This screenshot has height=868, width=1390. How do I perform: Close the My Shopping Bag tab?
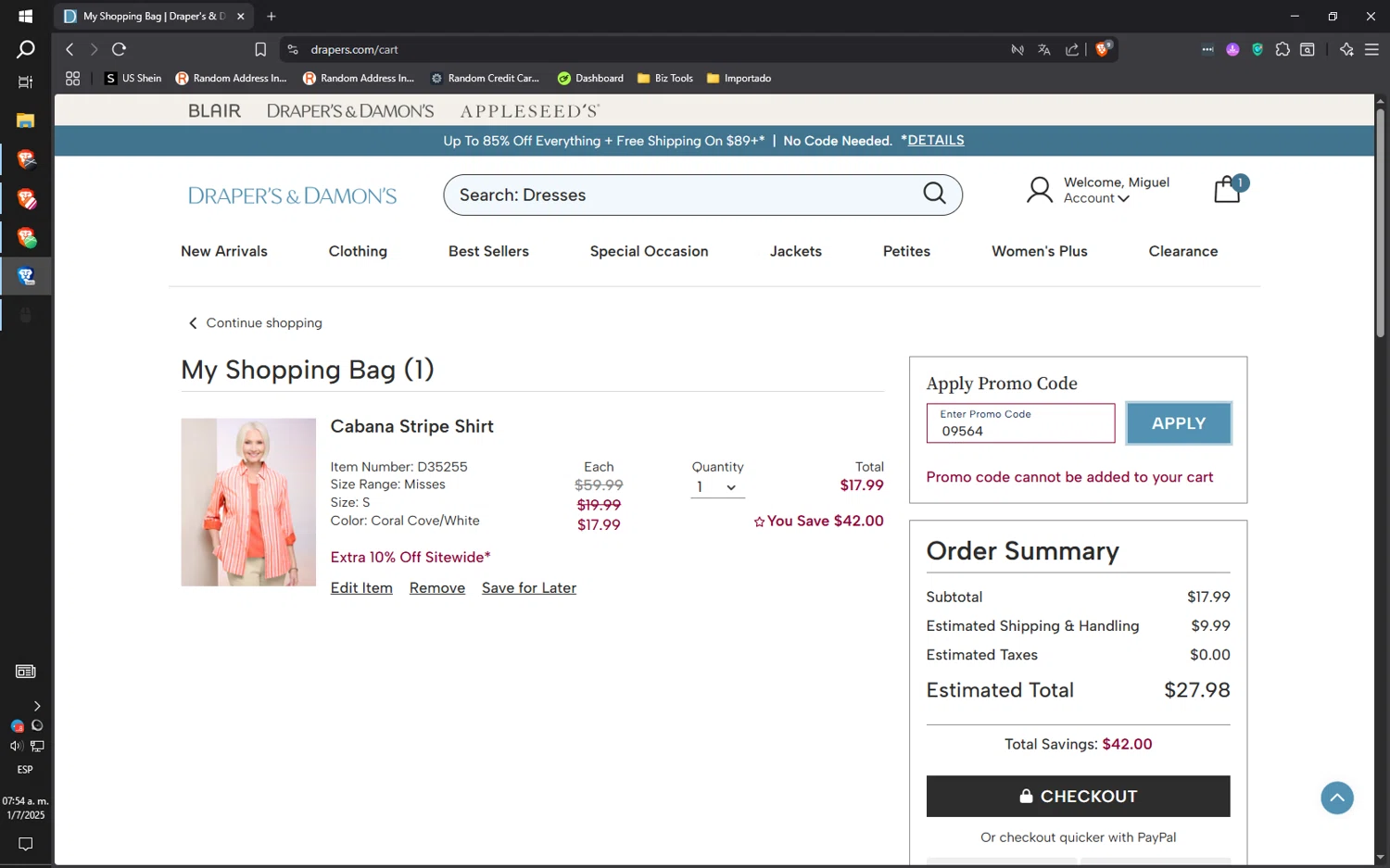pos(241,16)
